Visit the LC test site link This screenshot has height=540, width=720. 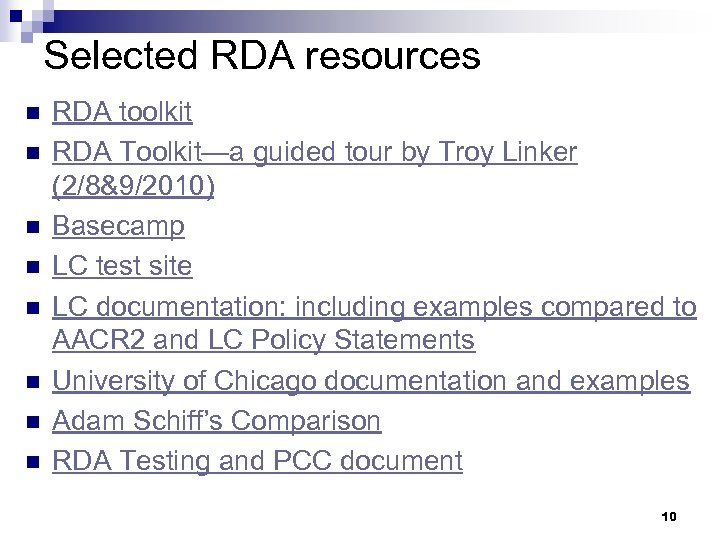click(x=122, y=266)
